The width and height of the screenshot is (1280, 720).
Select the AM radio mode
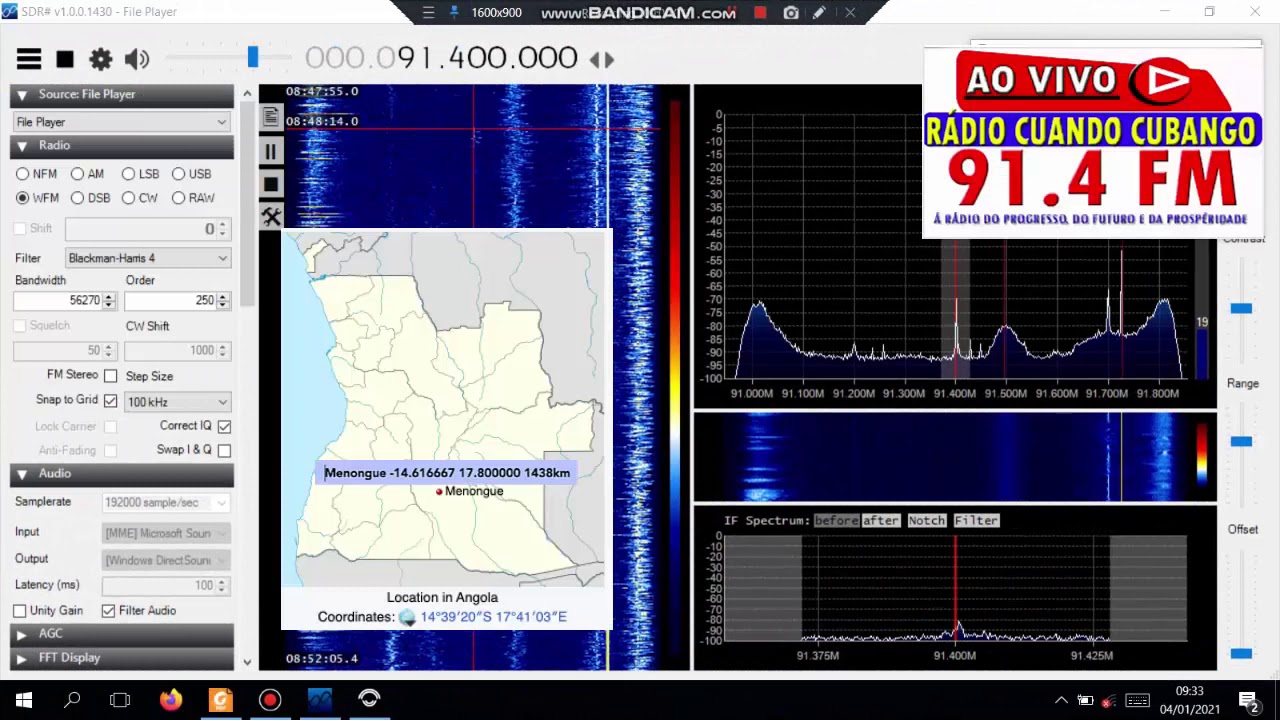tap(77, 174)
